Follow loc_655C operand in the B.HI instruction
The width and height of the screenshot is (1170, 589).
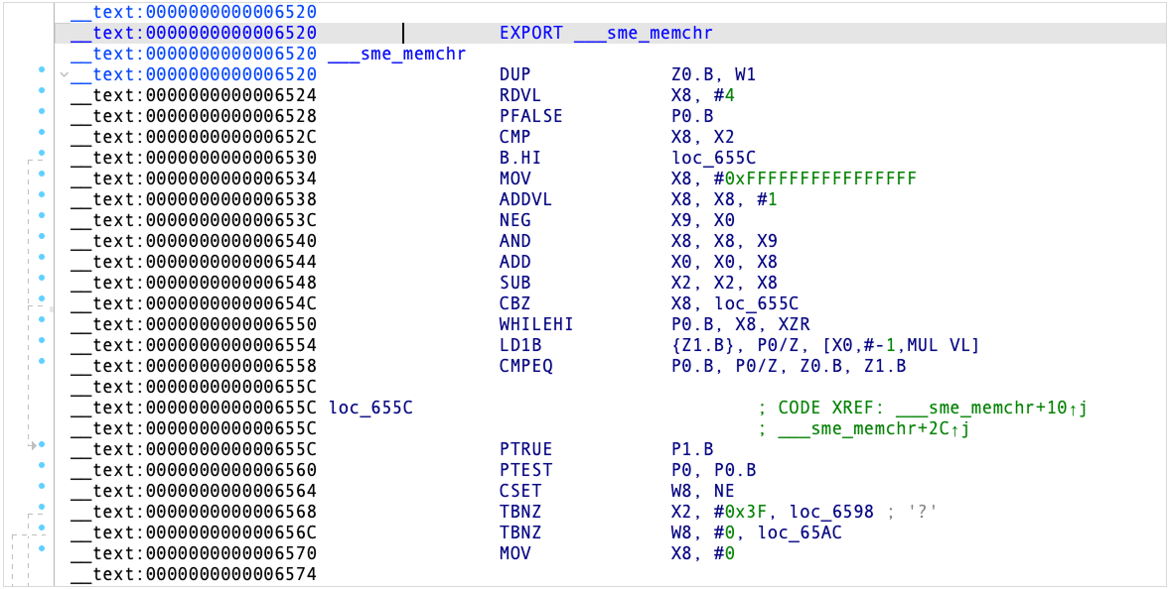click(714, 158)
